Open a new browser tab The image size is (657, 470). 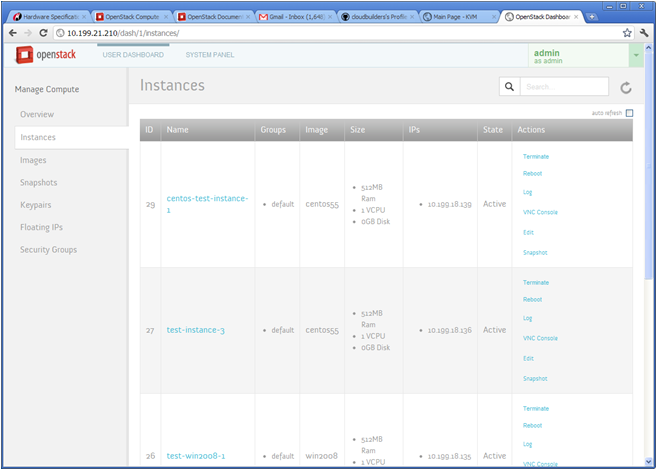tap(592, 17)
